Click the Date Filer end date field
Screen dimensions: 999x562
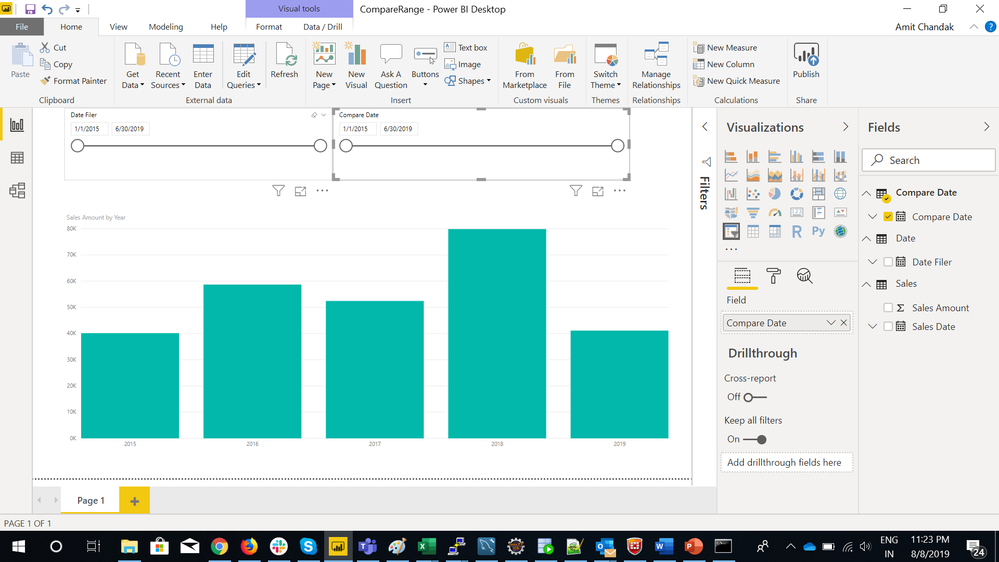point(129,129)
